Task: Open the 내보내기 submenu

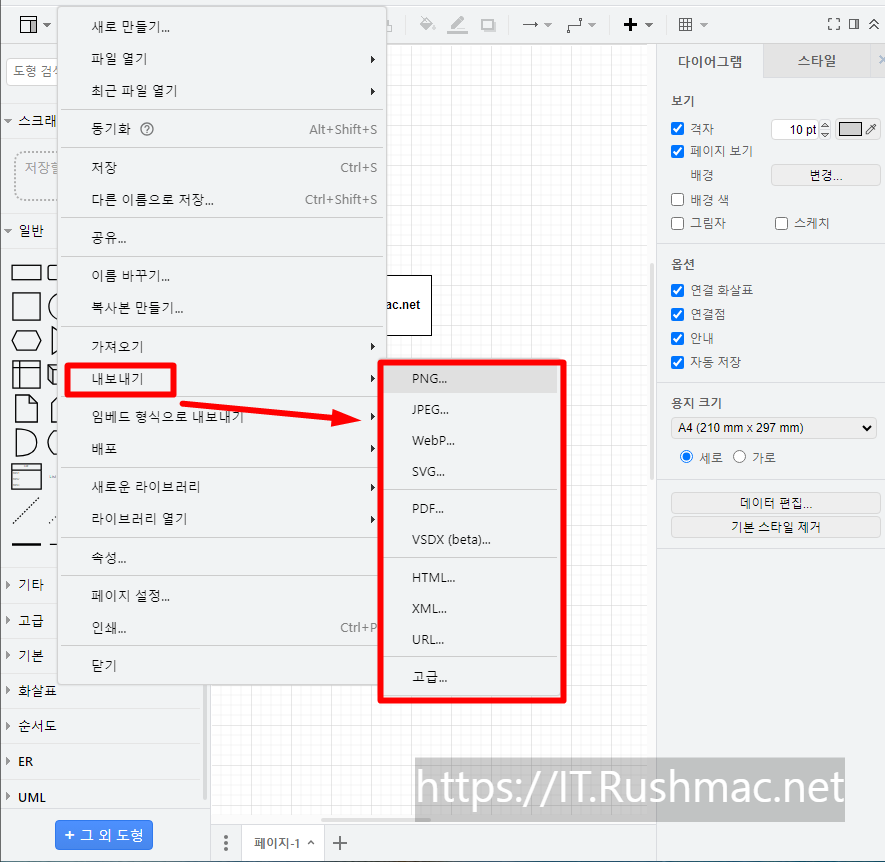Action: tap(221, 378)
